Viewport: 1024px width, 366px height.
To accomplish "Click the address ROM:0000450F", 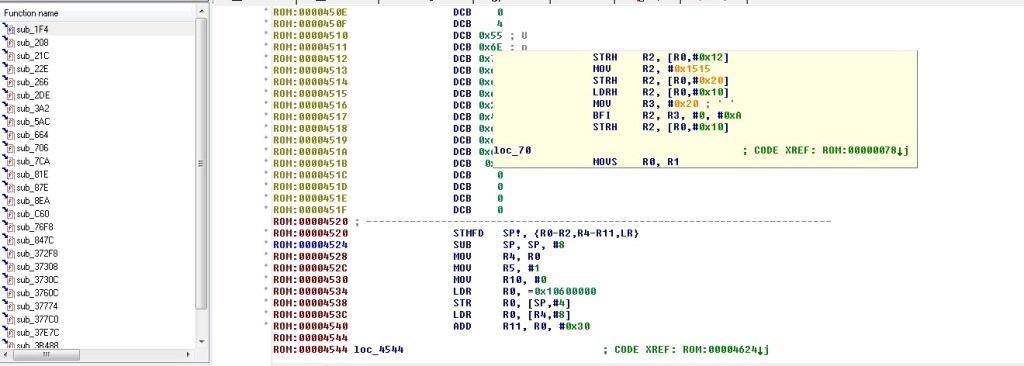I will point(311,24).
